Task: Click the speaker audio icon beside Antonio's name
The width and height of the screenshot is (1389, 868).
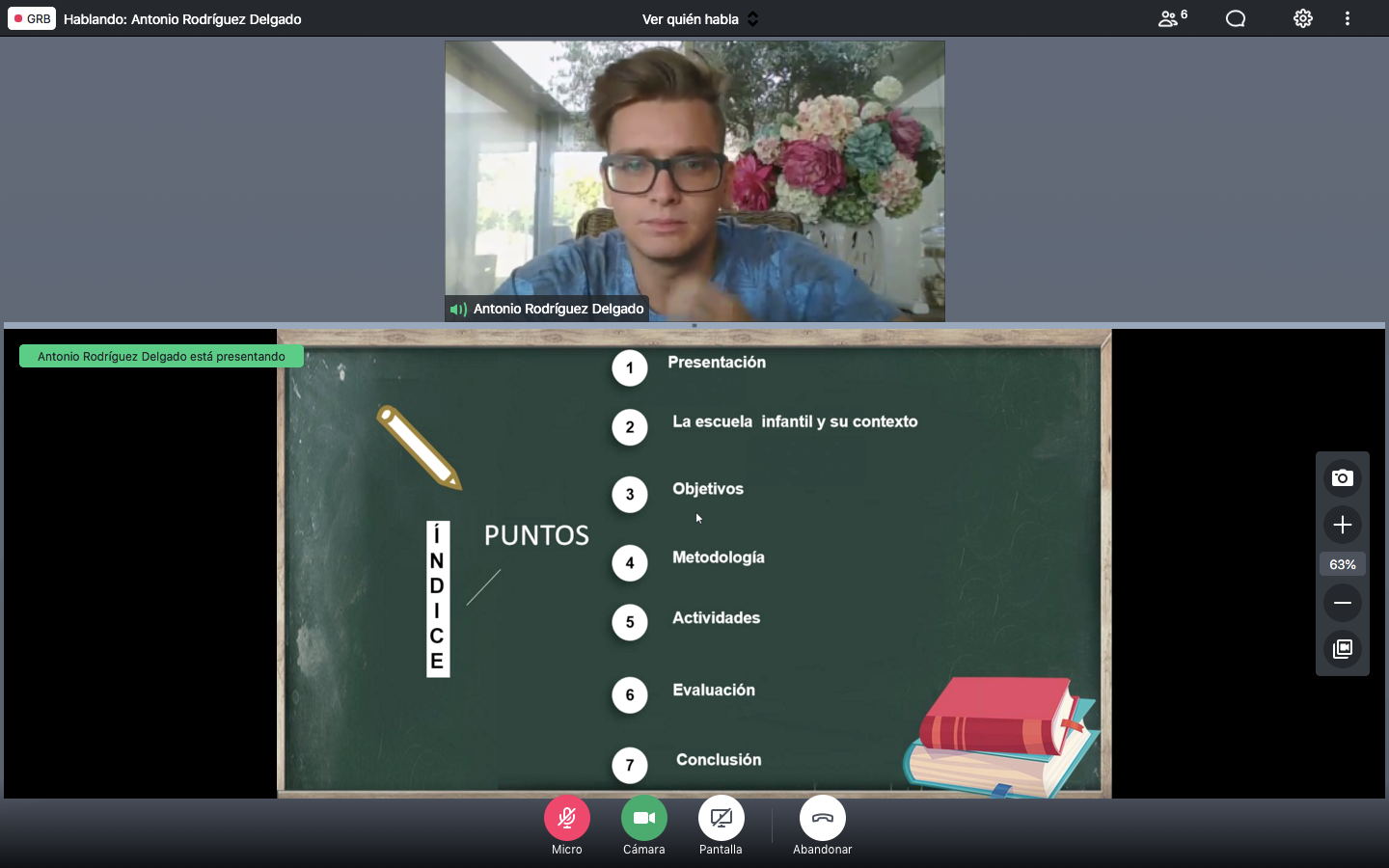Action: coord(458,310)
